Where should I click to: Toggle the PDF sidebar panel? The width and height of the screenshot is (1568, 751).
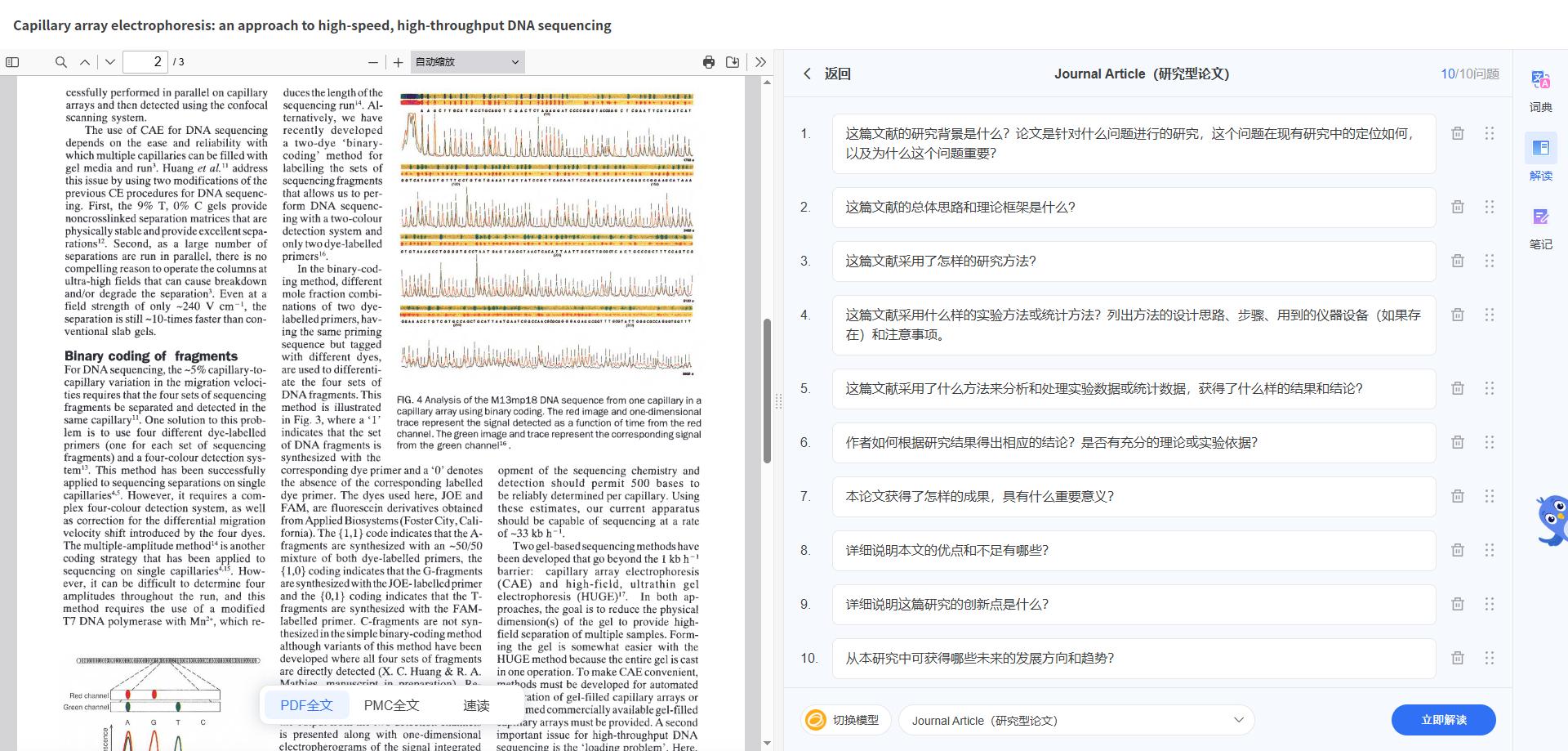(x=12, y=61)
